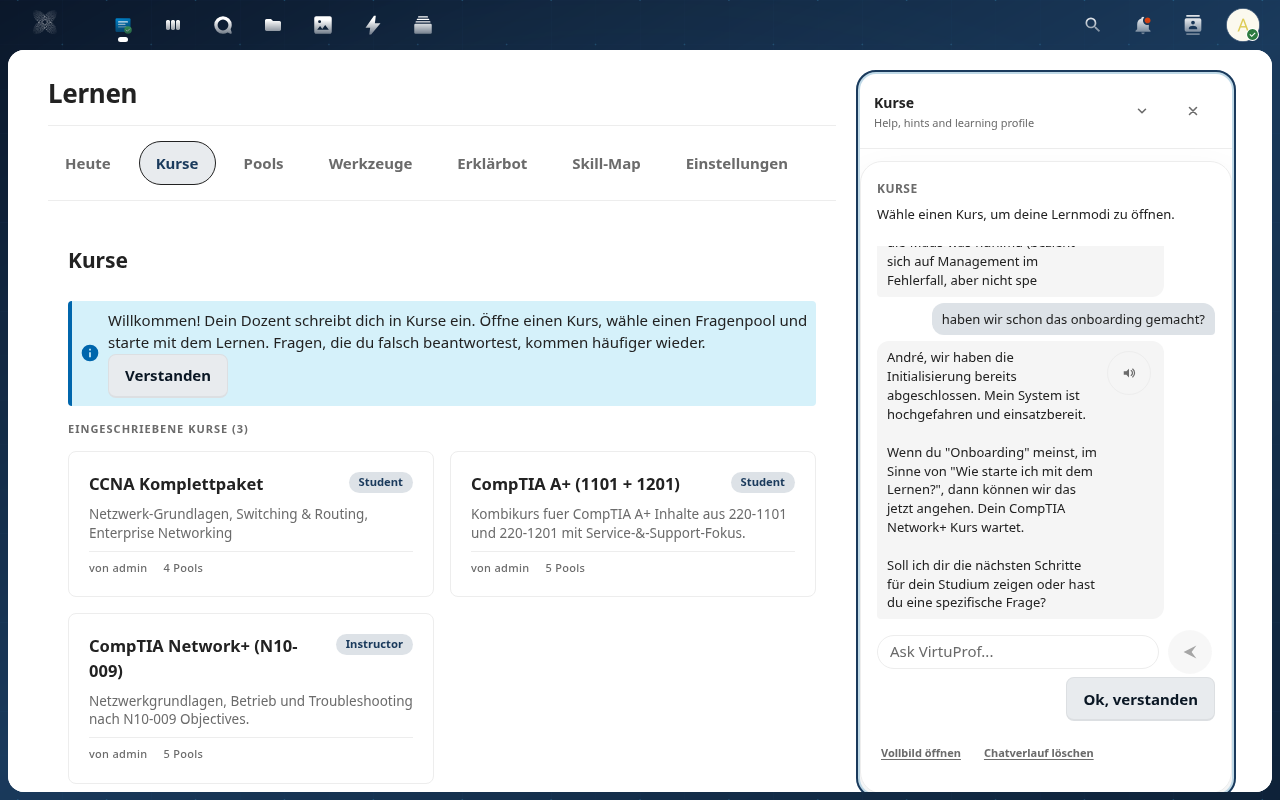1280x800 pixels.
Task: Open the avatar profile menu with letter A
Action: (1243, 25)
